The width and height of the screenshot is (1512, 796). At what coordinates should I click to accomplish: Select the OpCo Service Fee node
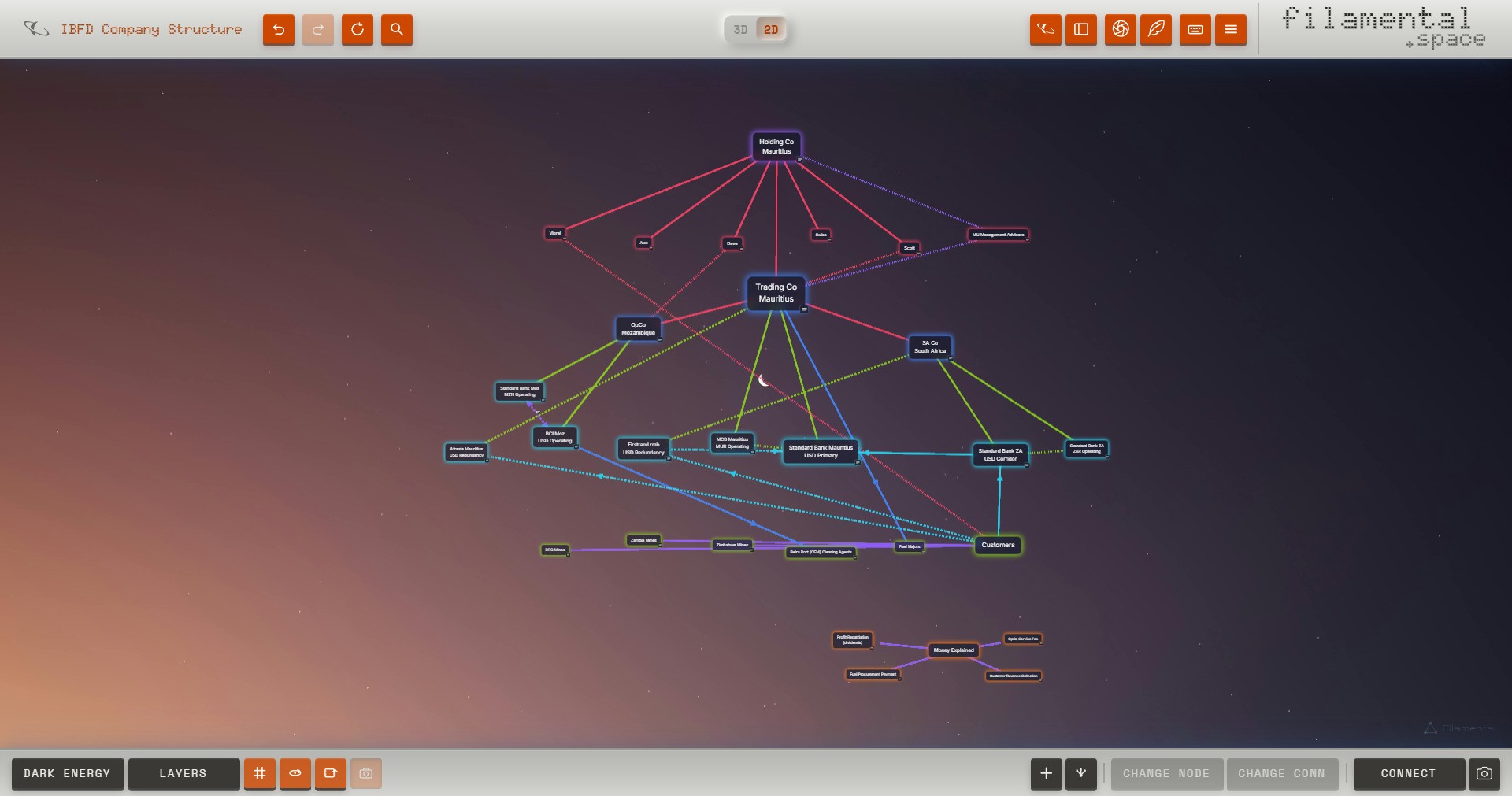pos(1023,639)
